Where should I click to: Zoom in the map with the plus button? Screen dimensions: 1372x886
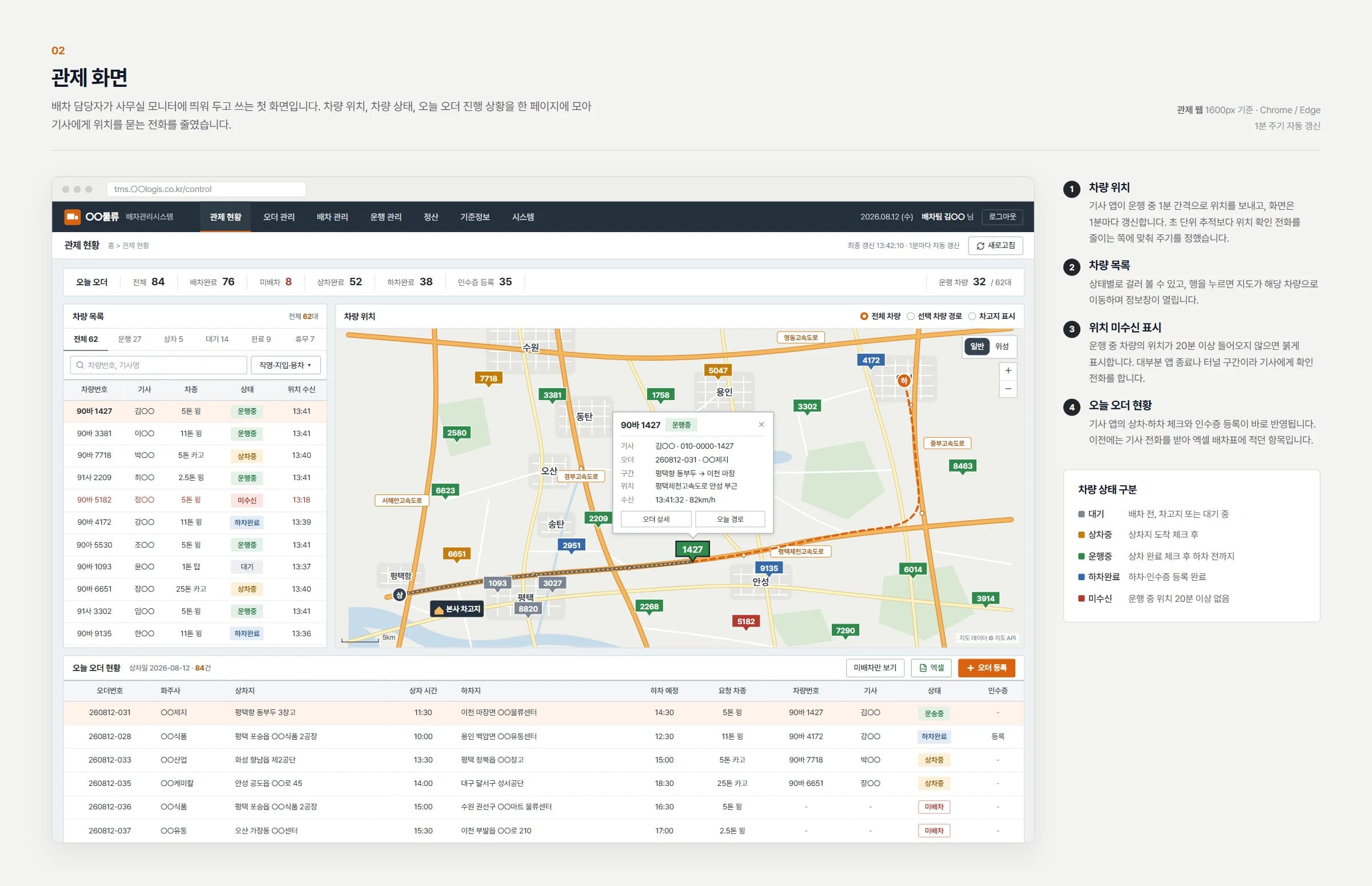(1008, 370)
